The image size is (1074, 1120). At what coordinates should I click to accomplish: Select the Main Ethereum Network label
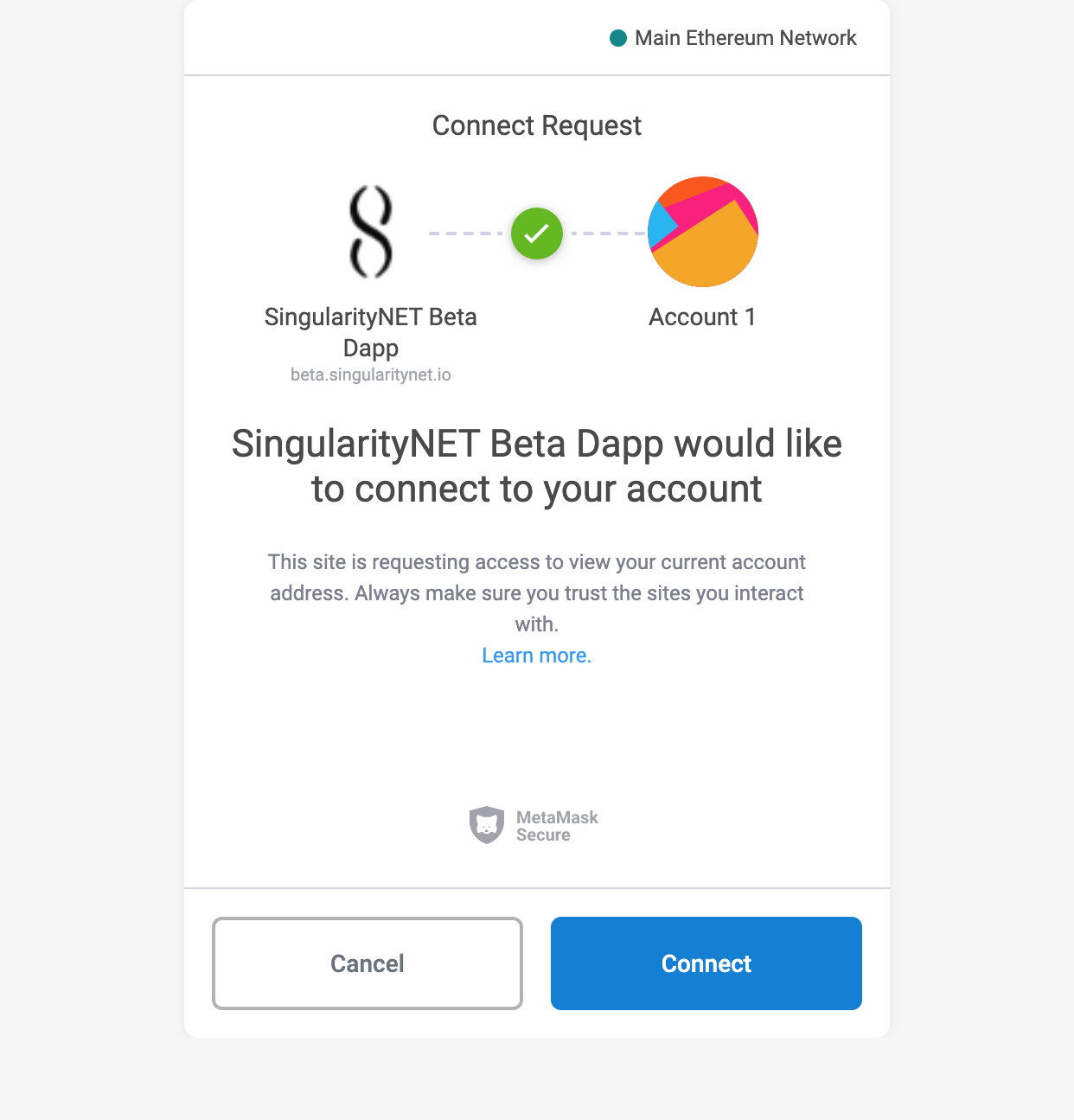pyautogui.click(x=745, y=38)
